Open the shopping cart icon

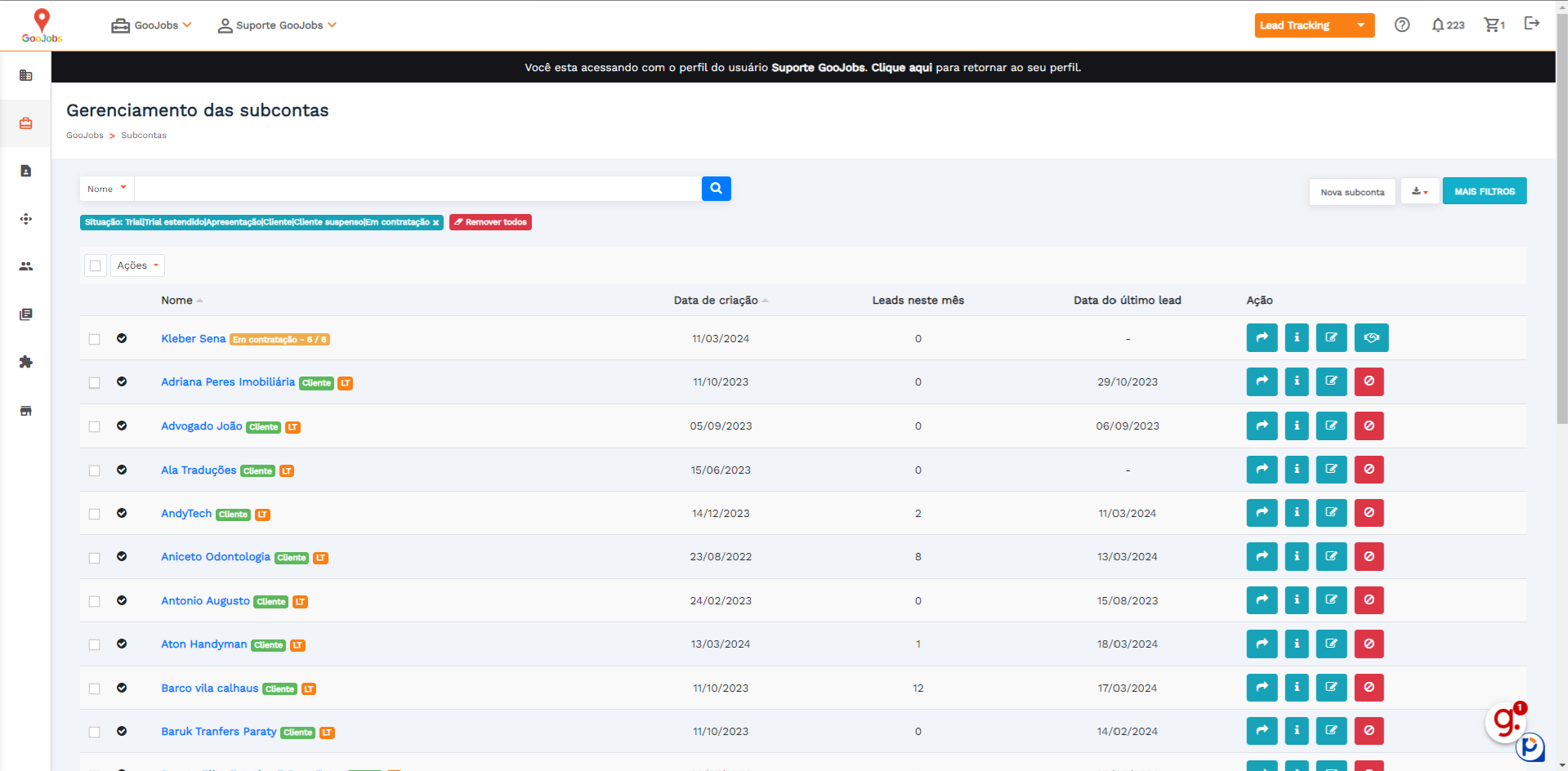click(x=1494, y=25)
